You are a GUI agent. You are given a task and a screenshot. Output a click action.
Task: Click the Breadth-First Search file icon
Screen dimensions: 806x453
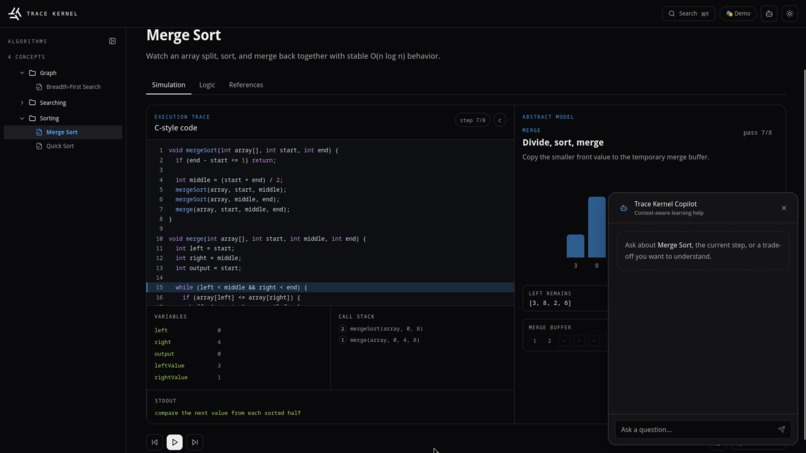point(39,87)
